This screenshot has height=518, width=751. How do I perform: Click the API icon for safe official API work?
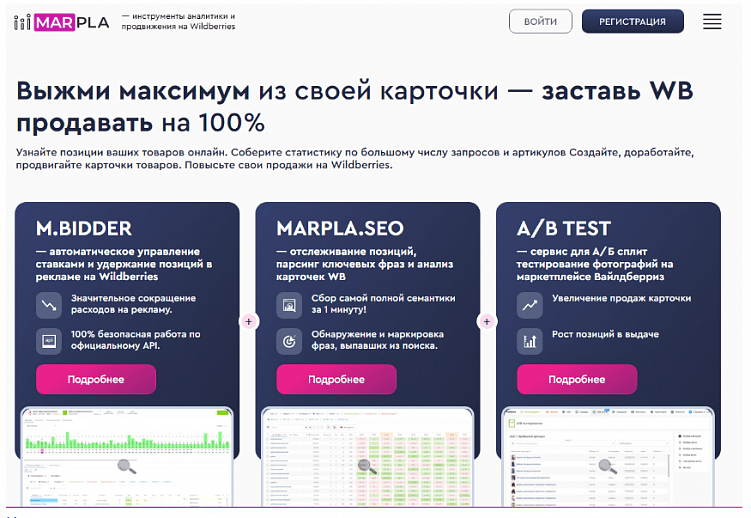49,341
